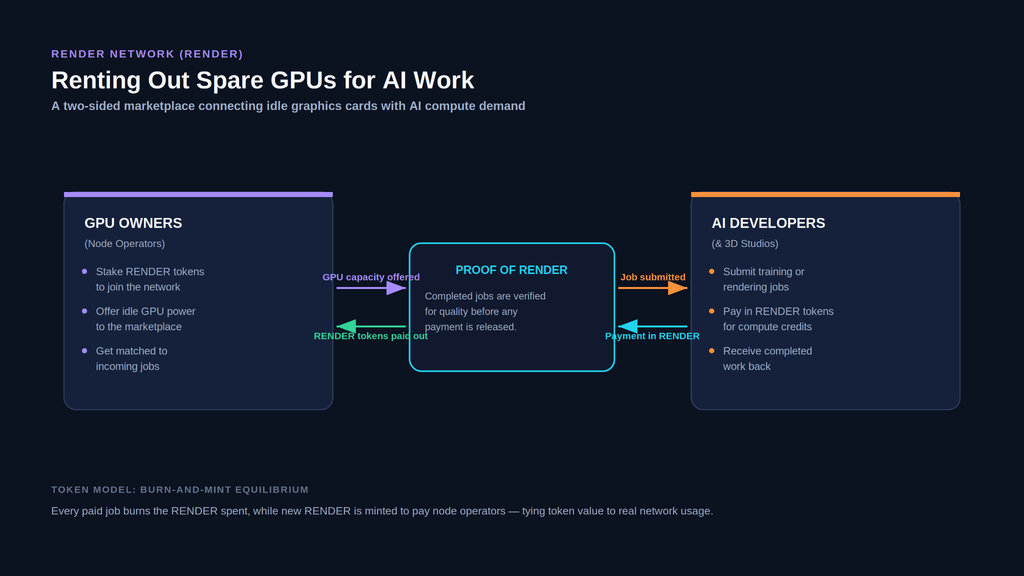1024x576 pixels.
Task: Click the 'AI DEVELOPERS' heading
Action: click(x=769, y=223)
